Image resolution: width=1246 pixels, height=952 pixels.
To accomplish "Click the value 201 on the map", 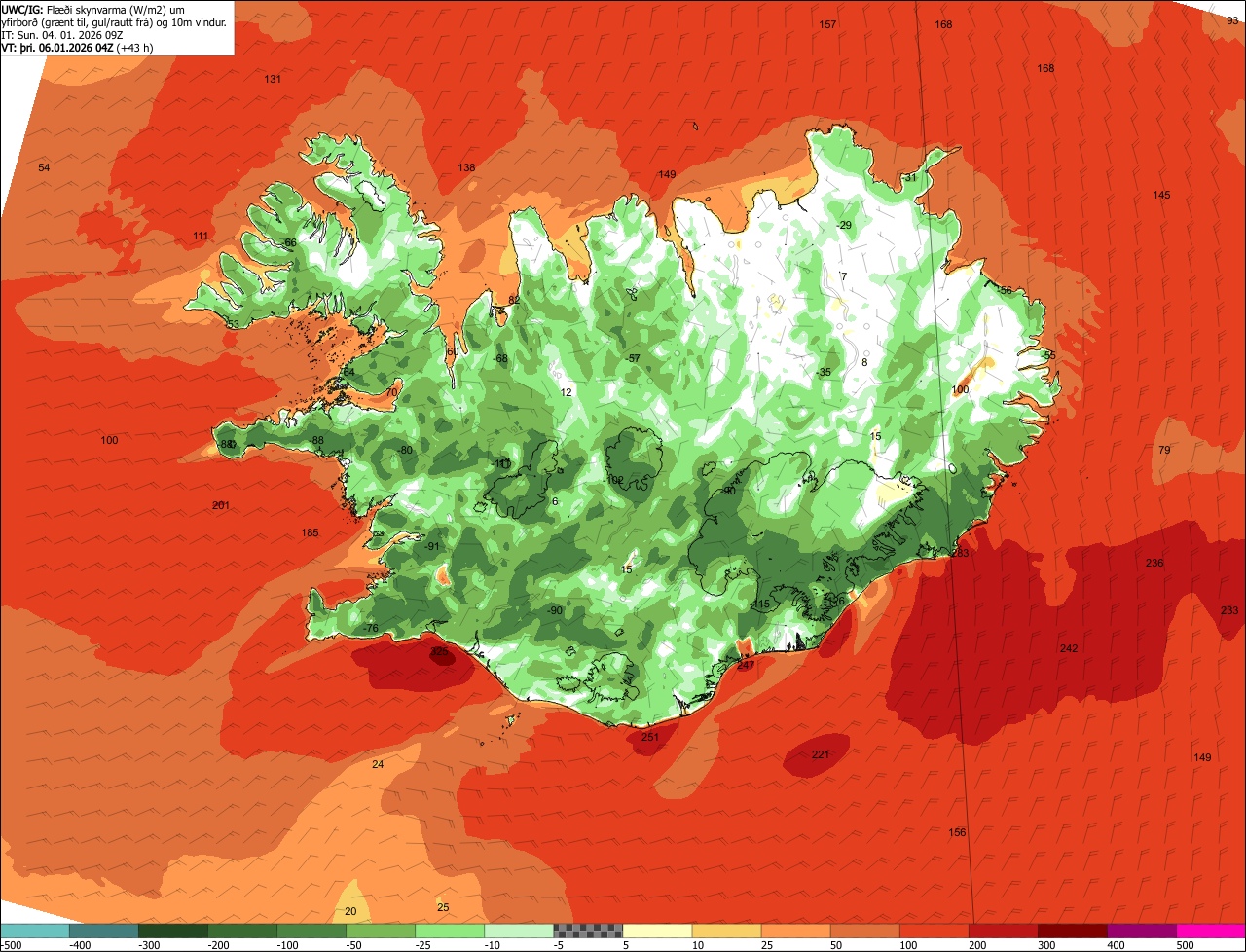I will pyautogui.click(x=221, y=505).
